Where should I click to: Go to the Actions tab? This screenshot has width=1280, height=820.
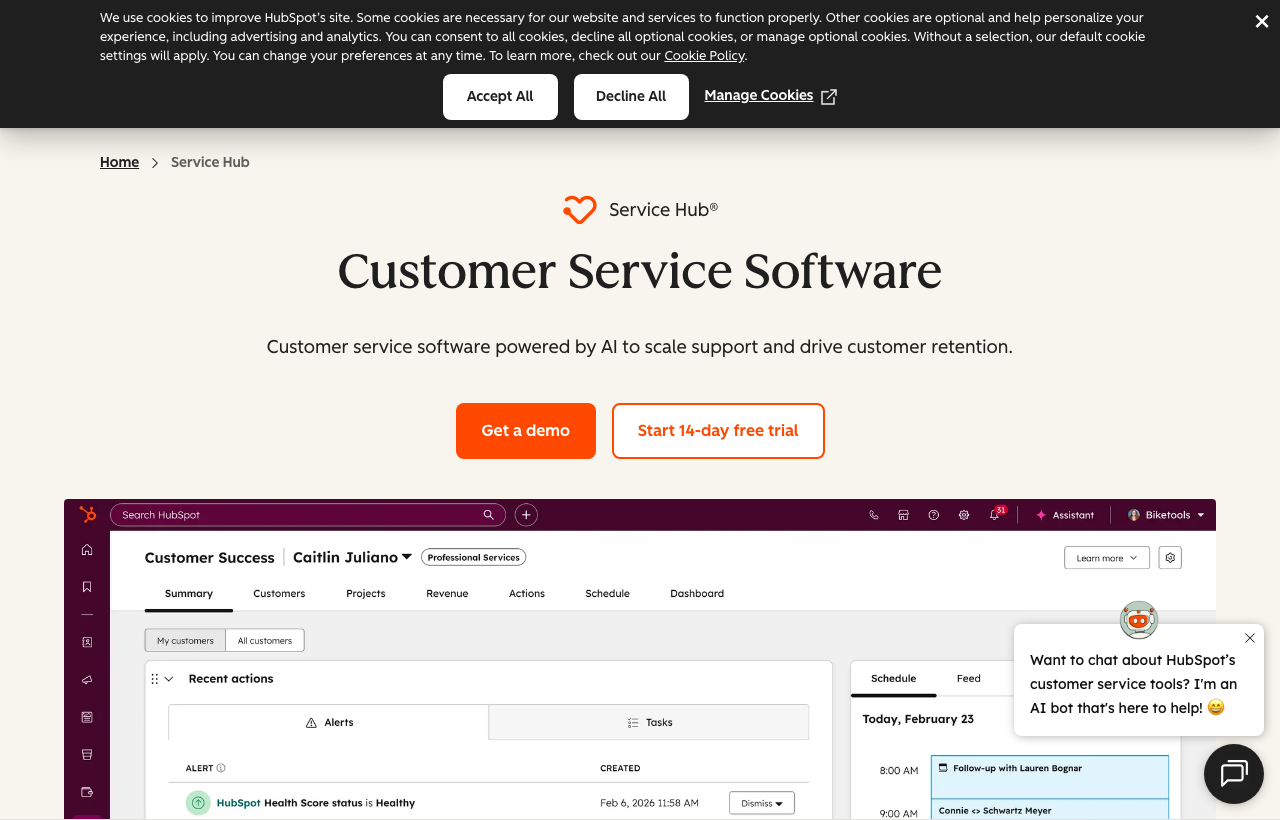pyautogui.click(x=527, y=593)
